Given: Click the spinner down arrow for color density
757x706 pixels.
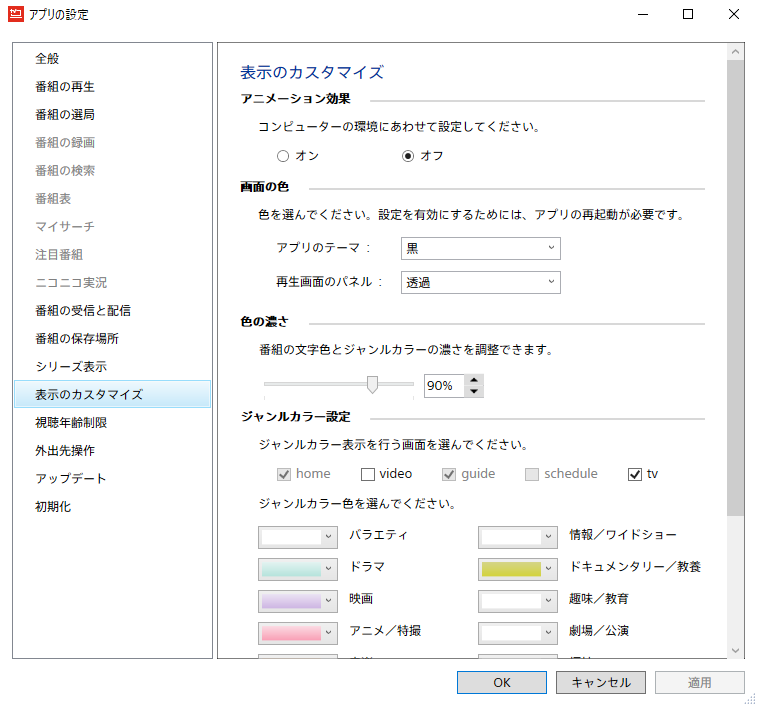Looking at the screenshot, I should tap(474, 391).
